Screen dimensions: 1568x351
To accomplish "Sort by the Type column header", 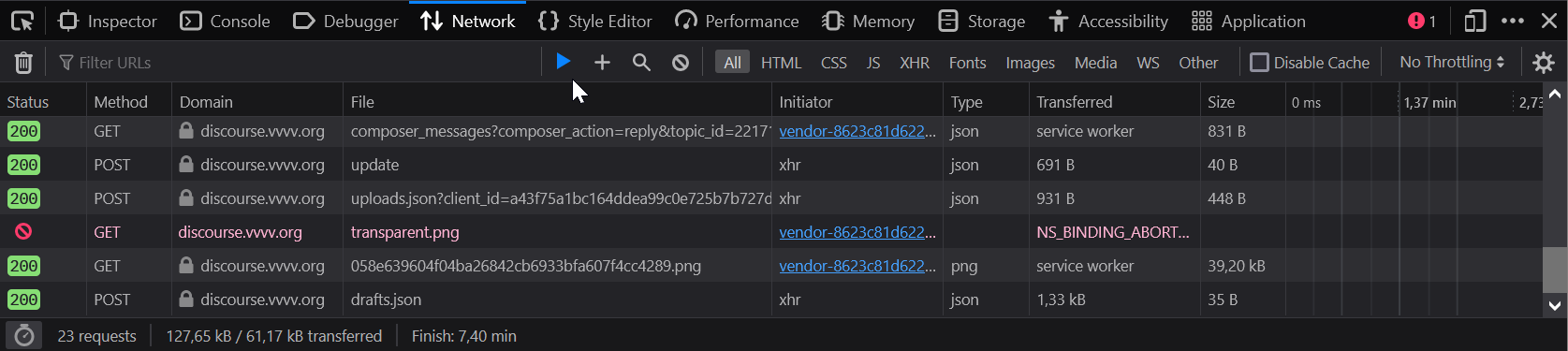I will tap(986, 101).
